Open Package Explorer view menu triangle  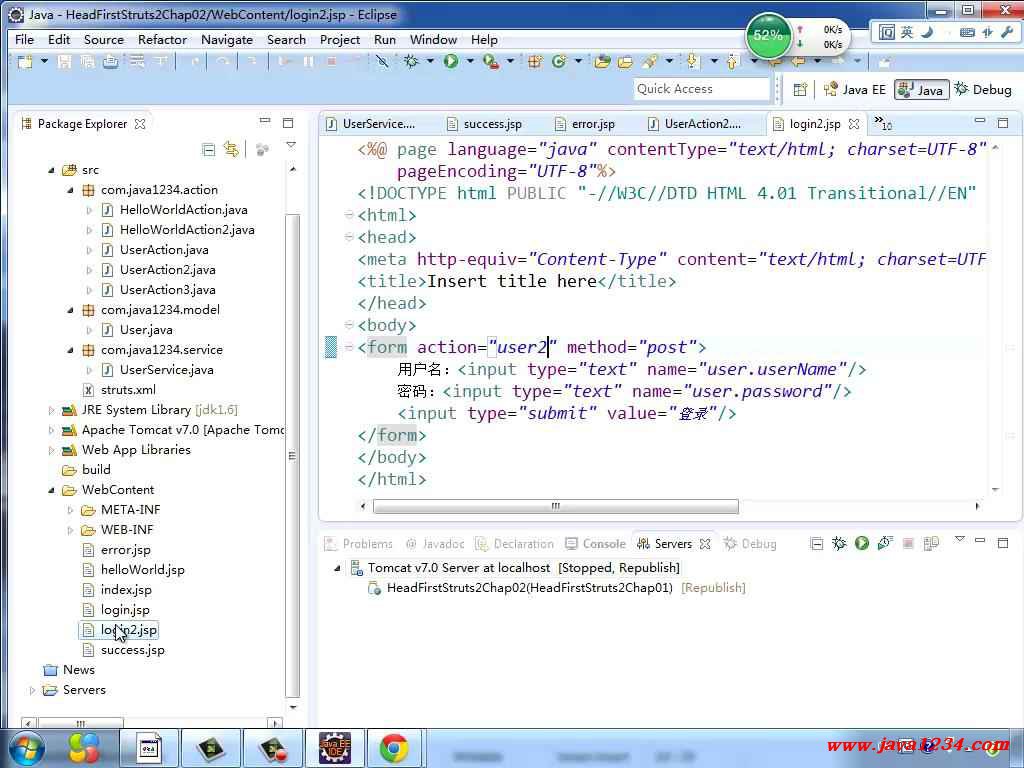tap(291, 145)
